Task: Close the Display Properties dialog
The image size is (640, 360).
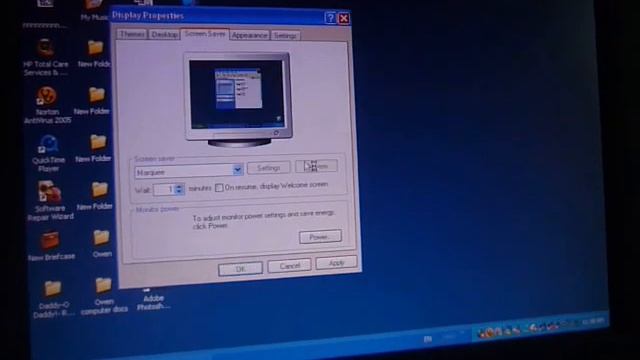Action: point(344,18)
